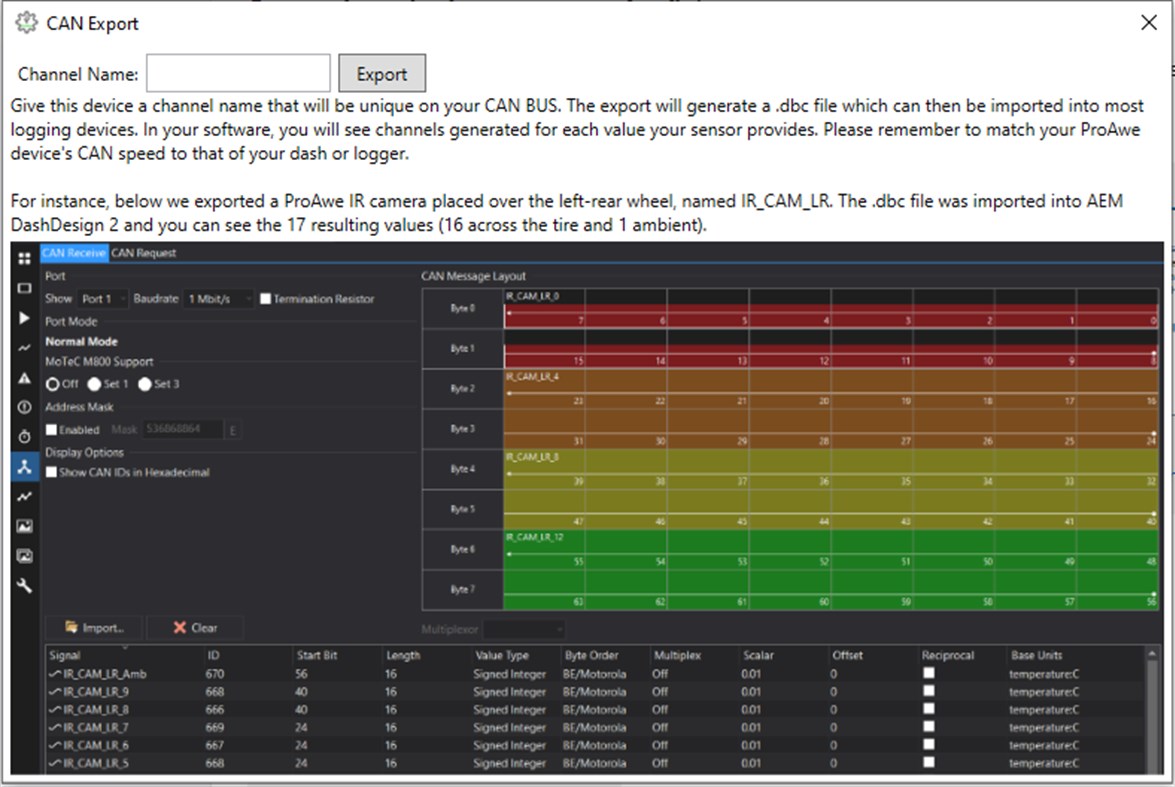Select the display/monitor icon in the sidebar

pos(23,289)
